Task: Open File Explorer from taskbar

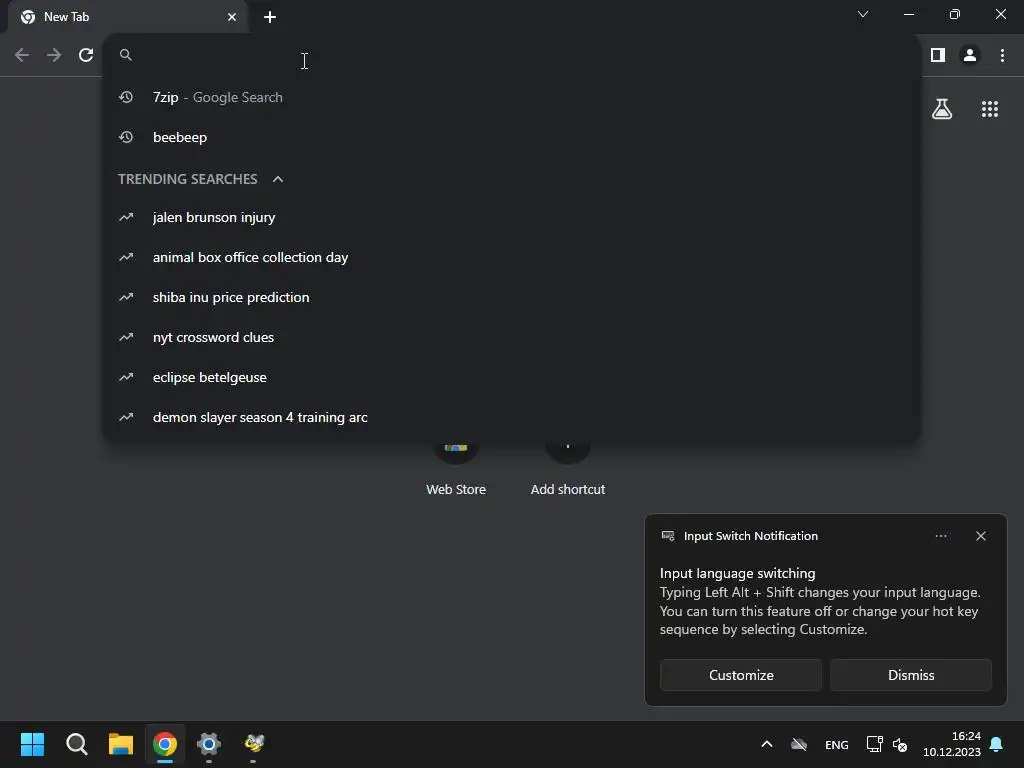Action: (x=121, y=744)
